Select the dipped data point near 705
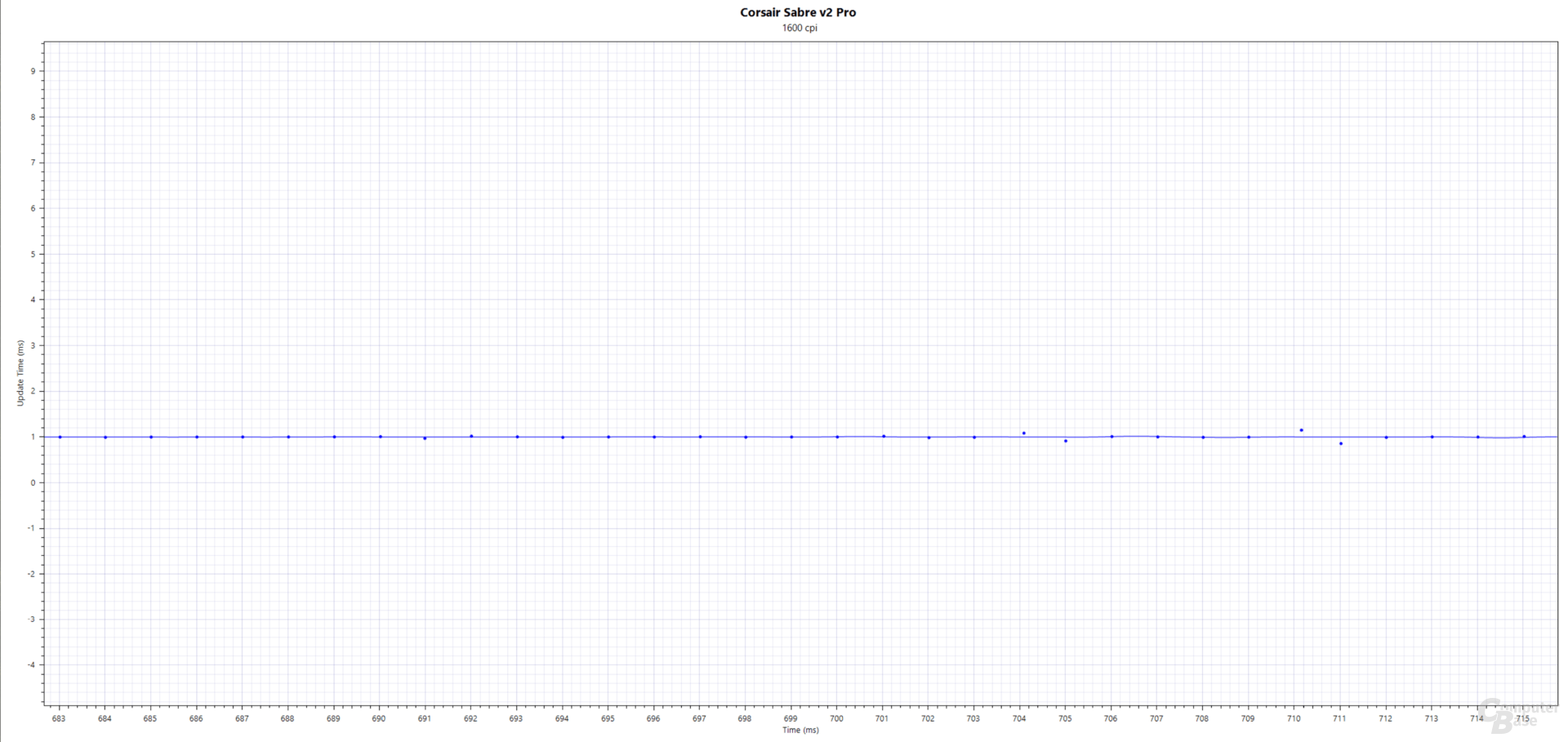Image resolution: width=1568 pixels, height=742 pixels. pos(1065,441)
